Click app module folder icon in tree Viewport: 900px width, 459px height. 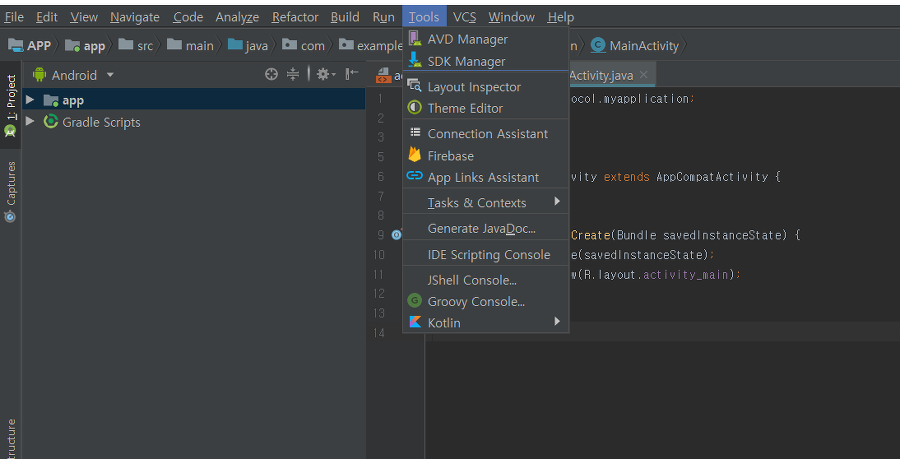coord(51,101)
